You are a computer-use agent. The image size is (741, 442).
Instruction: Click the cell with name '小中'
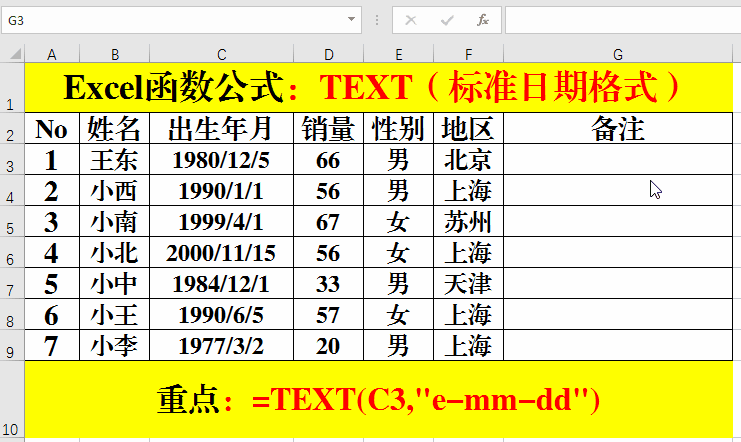[x=114, y=283]
